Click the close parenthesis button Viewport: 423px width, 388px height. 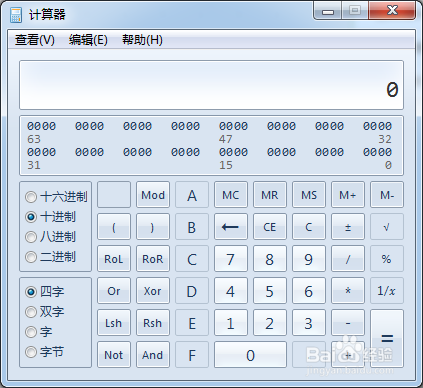[153, 227]
